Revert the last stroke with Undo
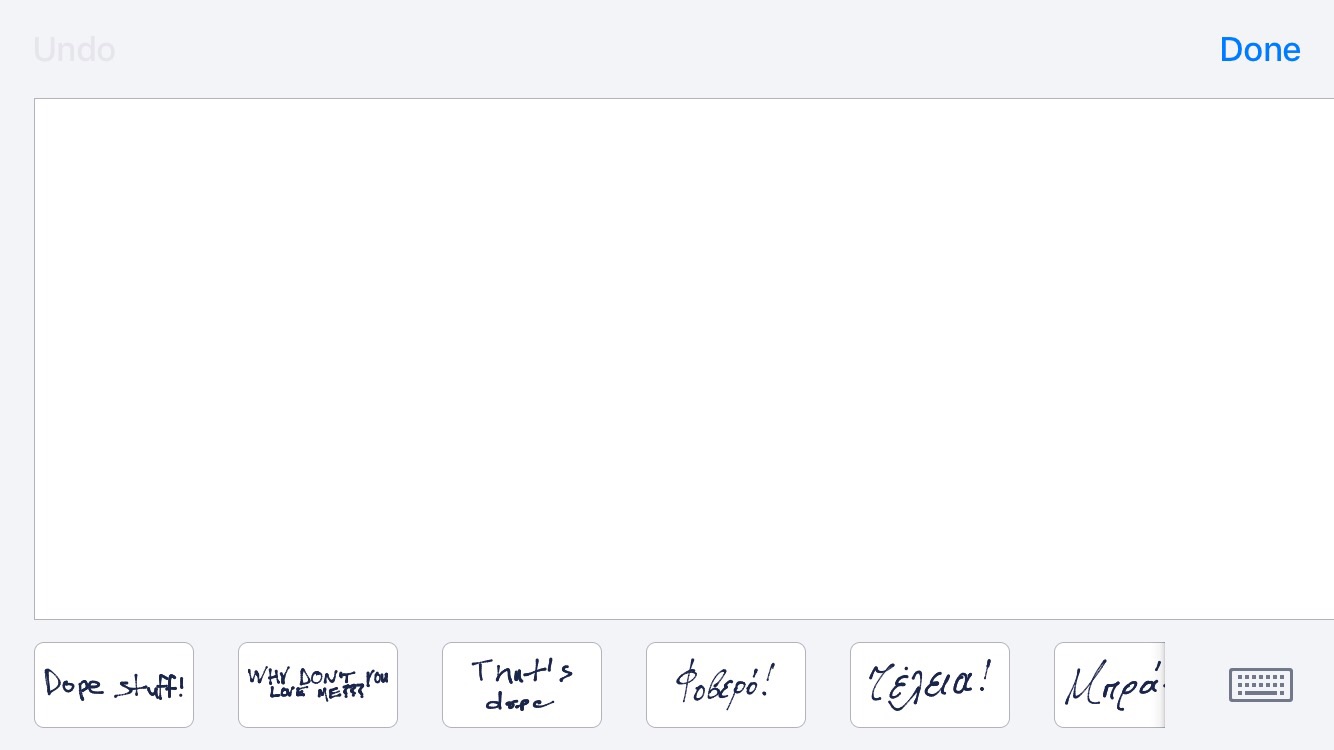 tap(74, 50)
